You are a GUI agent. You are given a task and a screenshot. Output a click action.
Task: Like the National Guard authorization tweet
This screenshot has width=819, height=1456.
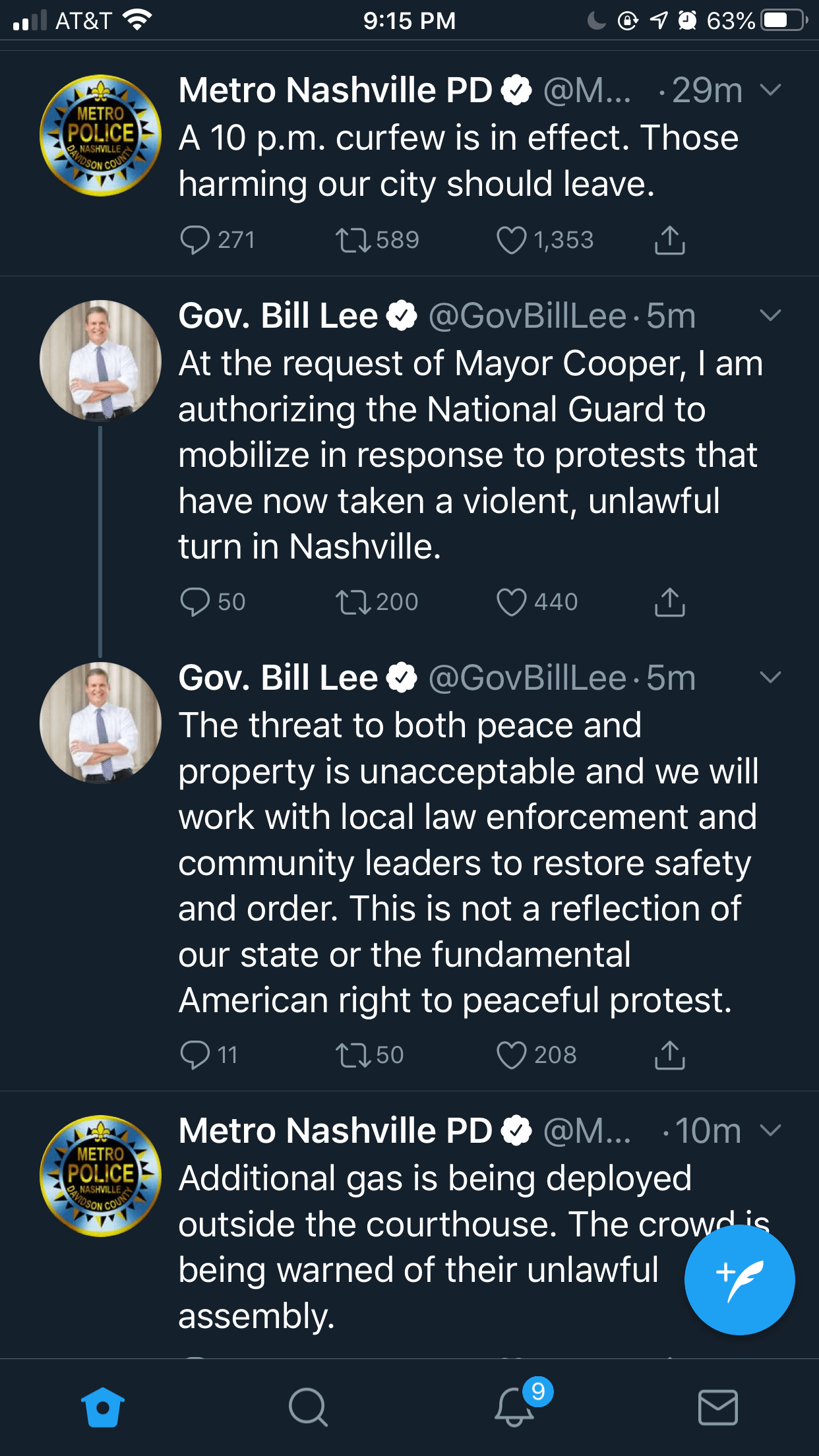tap(512, 602)
